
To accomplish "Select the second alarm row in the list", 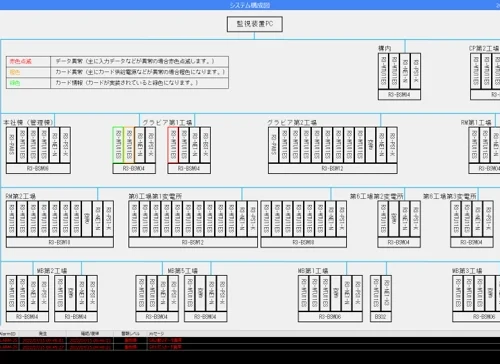I will point(250,347).
